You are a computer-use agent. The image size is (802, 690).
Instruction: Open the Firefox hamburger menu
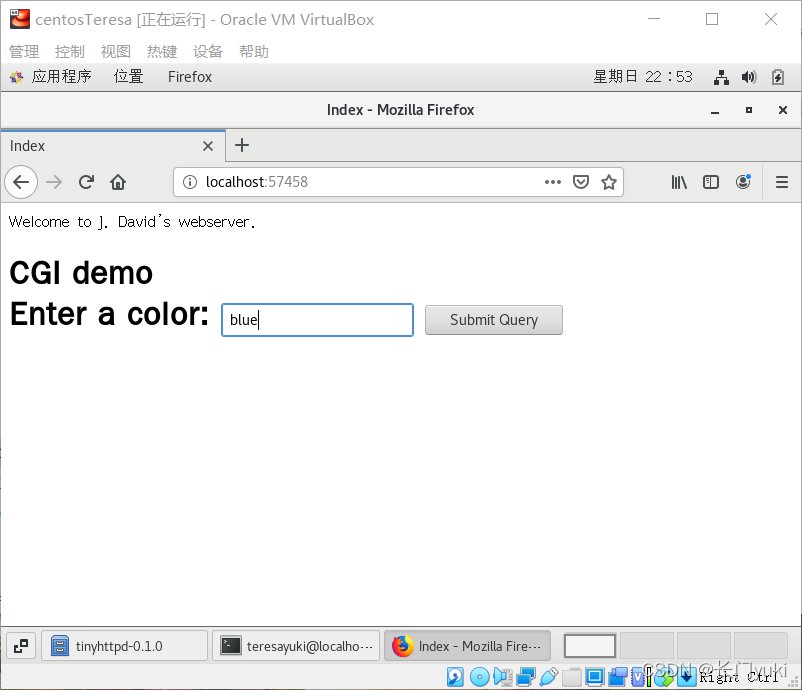[x=782, y=182]
